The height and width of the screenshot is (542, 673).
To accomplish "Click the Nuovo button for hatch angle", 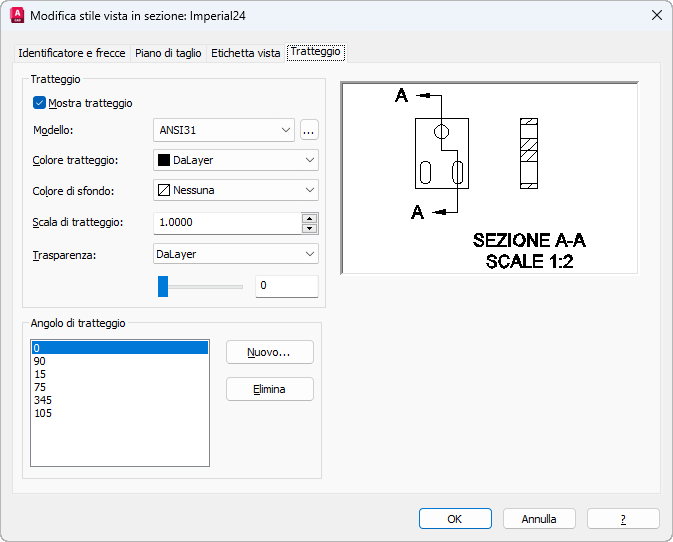I will click(x=269, y=352).
